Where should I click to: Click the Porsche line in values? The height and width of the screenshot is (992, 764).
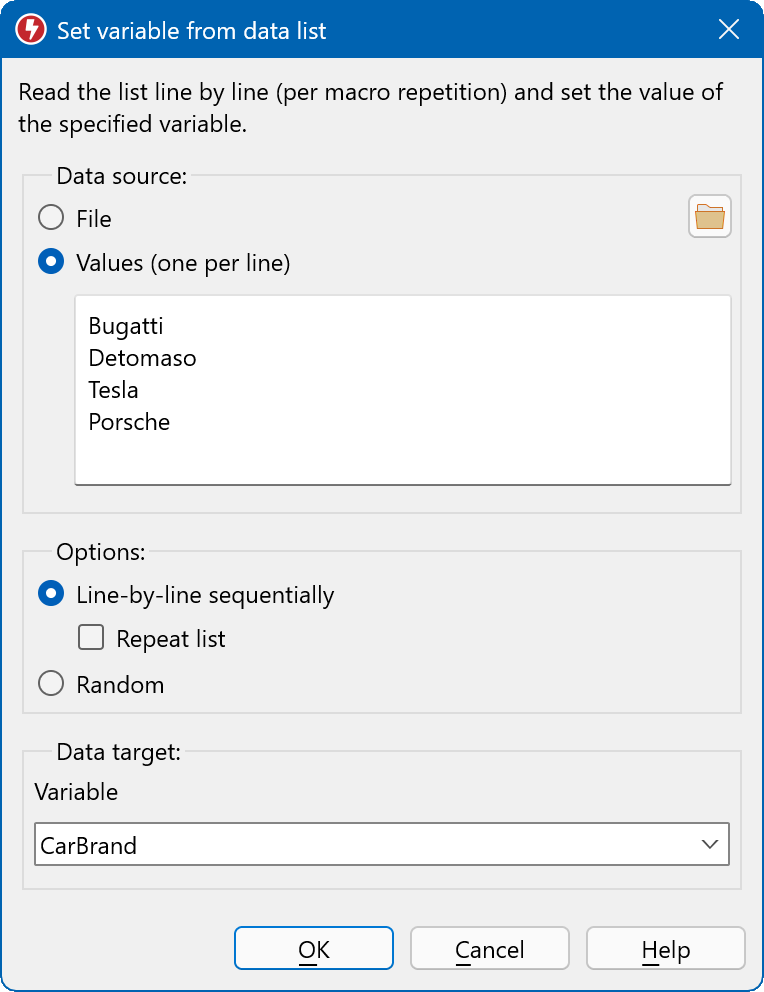pyautogui.click(x=129, y=422)
